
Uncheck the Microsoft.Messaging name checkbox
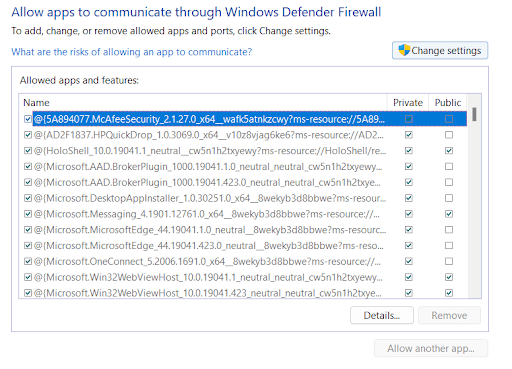[x=28, y=214]
